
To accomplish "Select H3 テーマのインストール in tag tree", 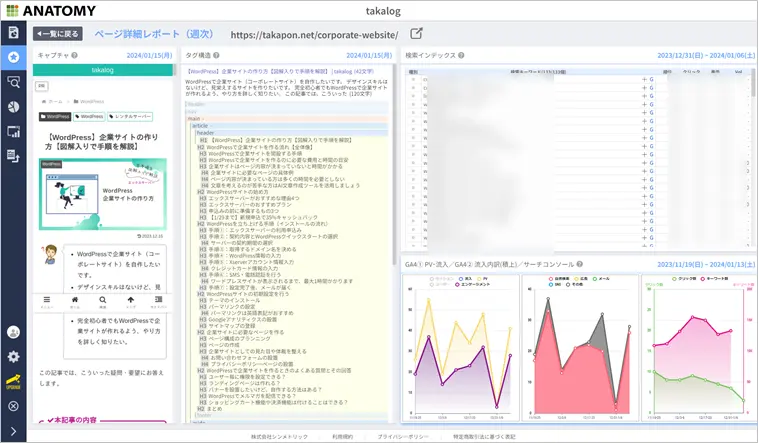I will click(x=230, y=300).
